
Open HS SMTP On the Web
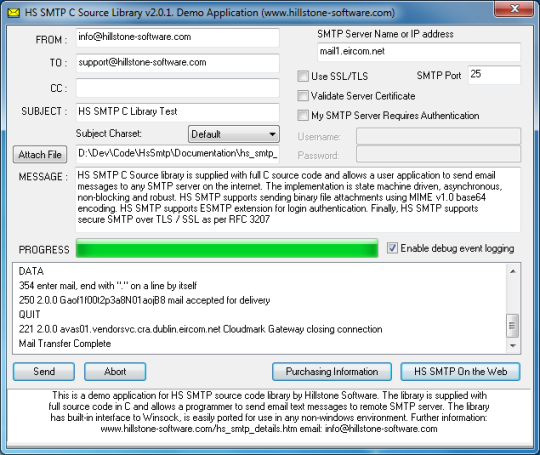pyautogui.click(x=460, y=371)
